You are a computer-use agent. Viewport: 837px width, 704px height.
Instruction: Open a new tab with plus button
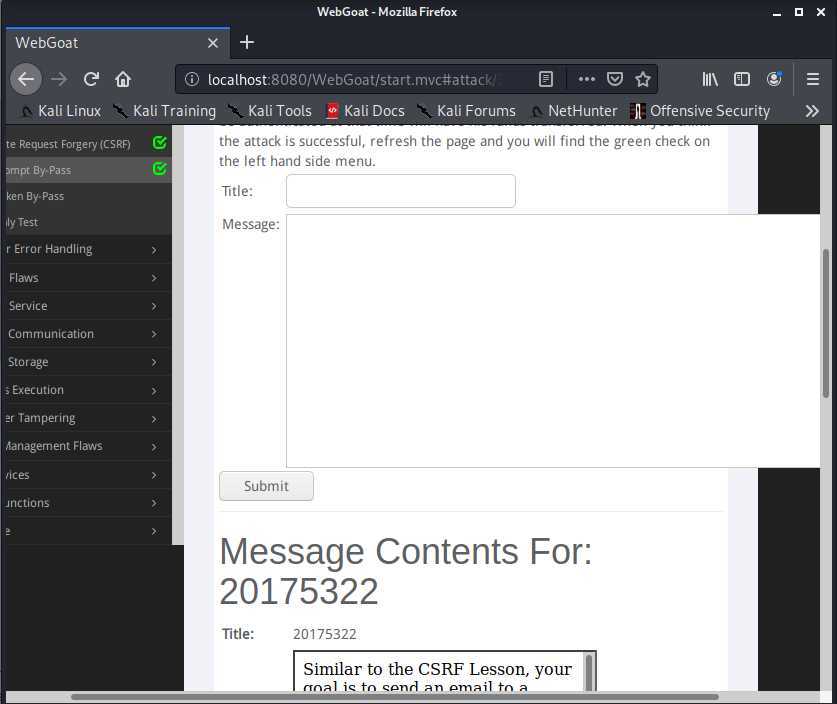[247, 42]
